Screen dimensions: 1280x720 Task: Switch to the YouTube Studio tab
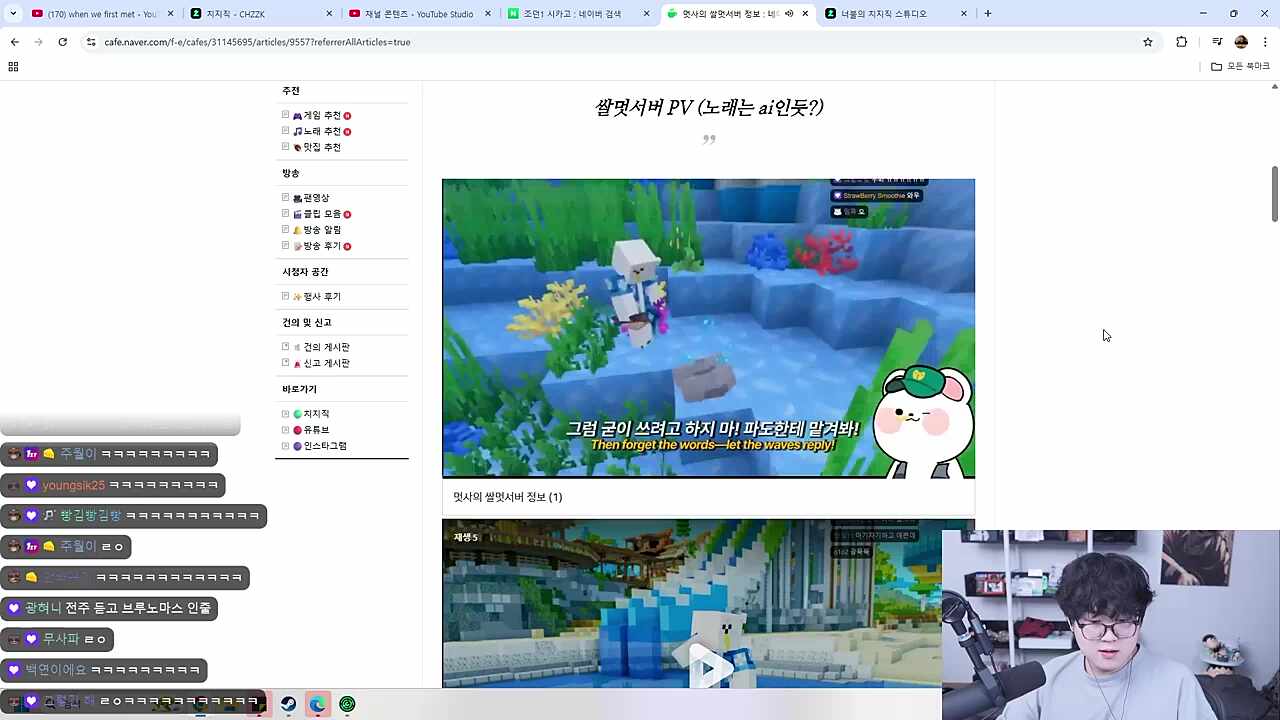tap(420, 14)
